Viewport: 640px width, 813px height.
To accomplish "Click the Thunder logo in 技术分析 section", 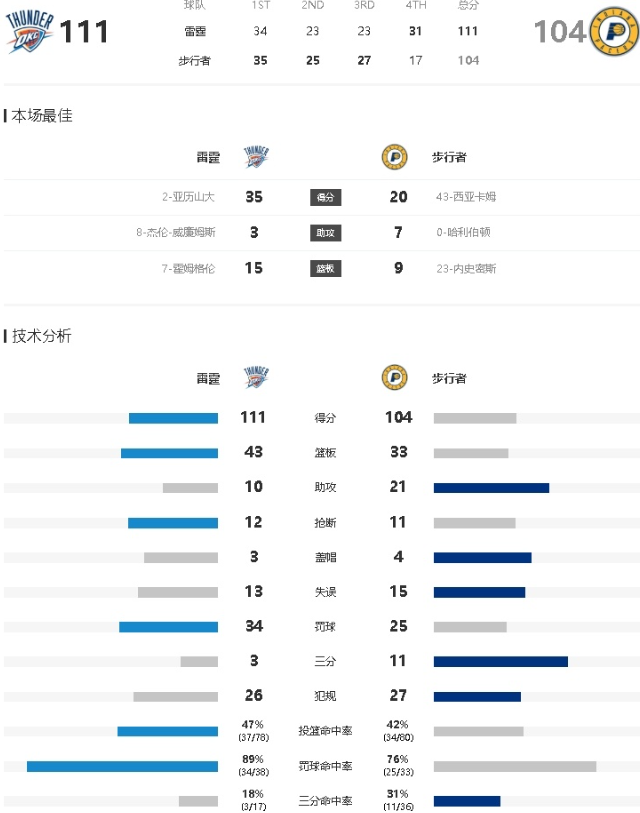I will (256, 377).
